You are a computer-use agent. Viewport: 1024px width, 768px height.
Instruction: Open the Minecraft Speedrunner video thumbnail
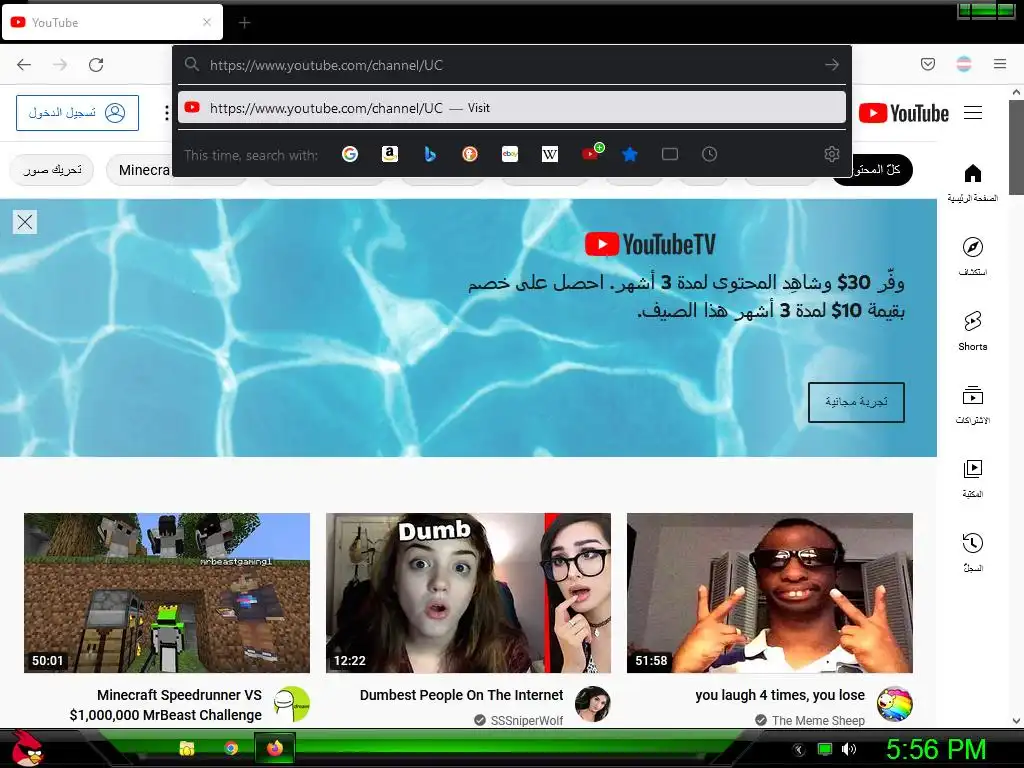(167, 593)
